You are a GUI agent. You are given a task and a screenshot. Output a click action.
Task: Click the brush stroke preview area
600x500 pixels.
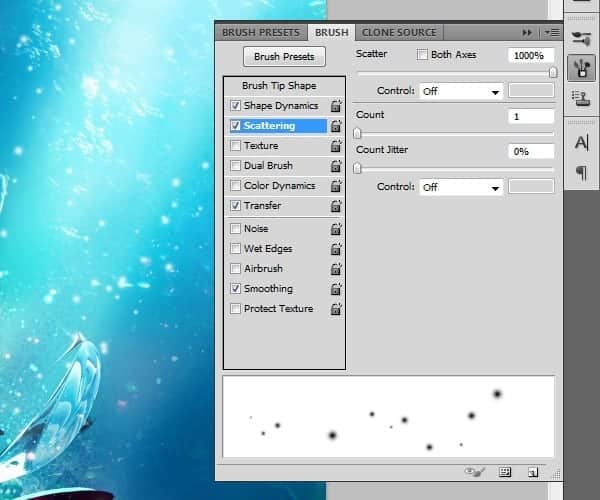pos(388,417)
